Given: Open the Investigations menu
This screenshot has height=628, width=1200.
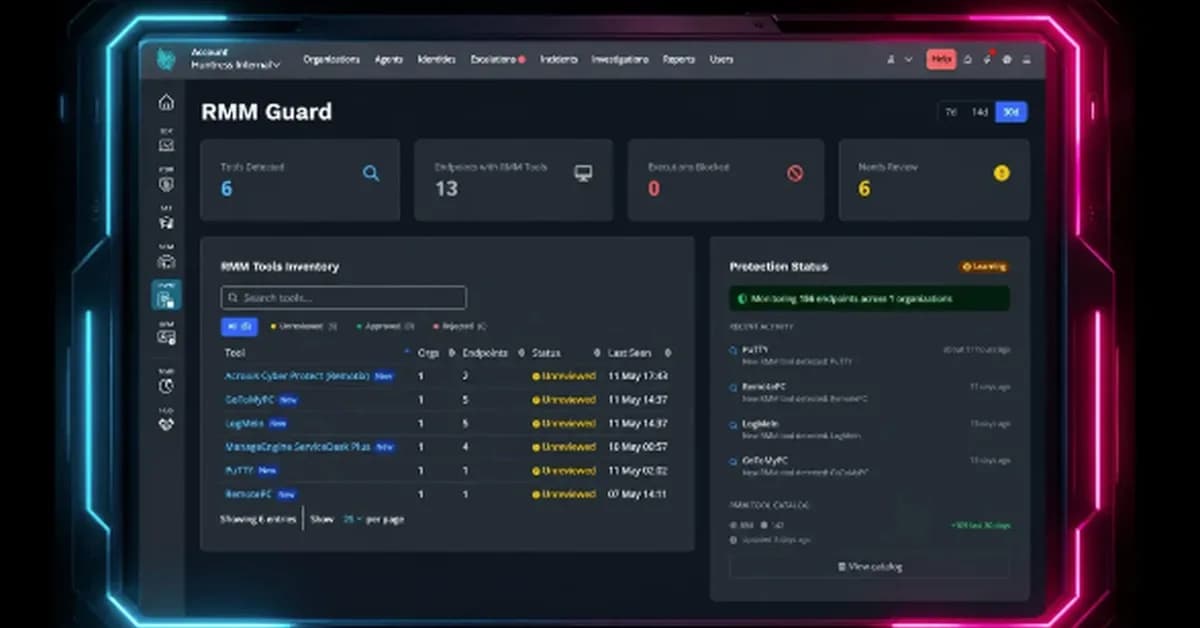Looking at the screenshot, I should [x=620, y=60].
